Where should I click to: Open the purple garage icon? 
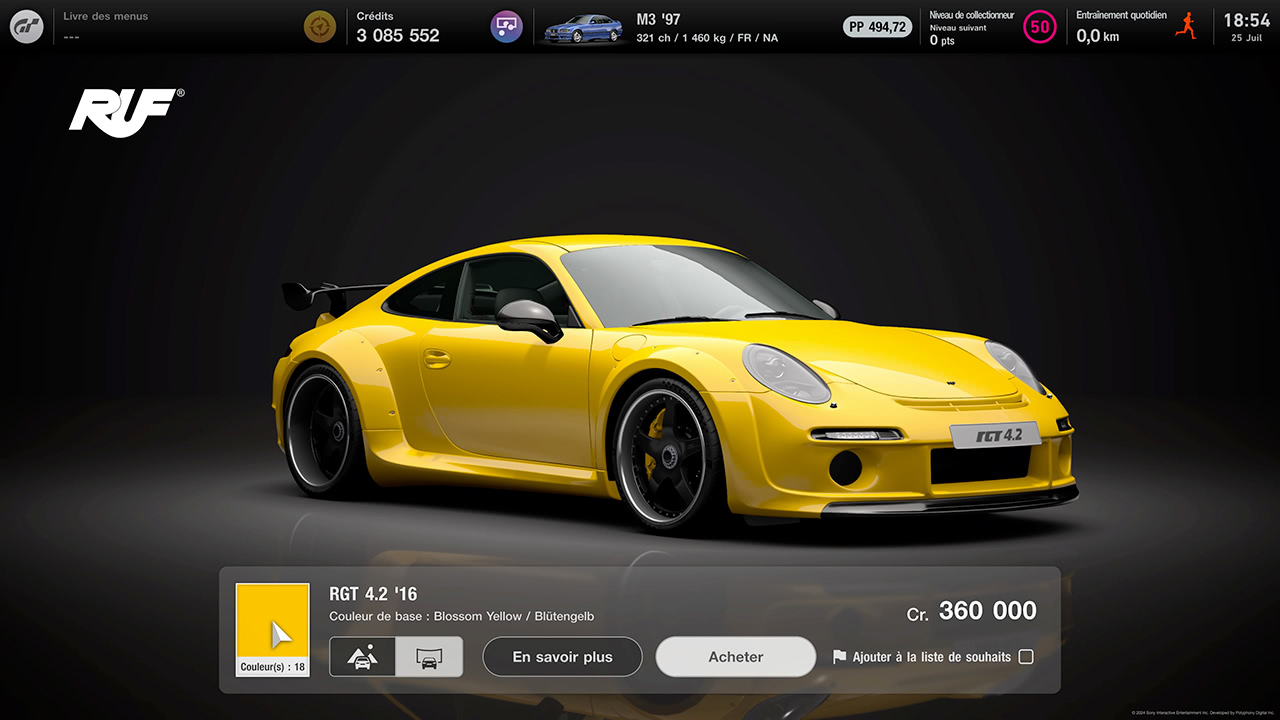[x=507, y=27]
